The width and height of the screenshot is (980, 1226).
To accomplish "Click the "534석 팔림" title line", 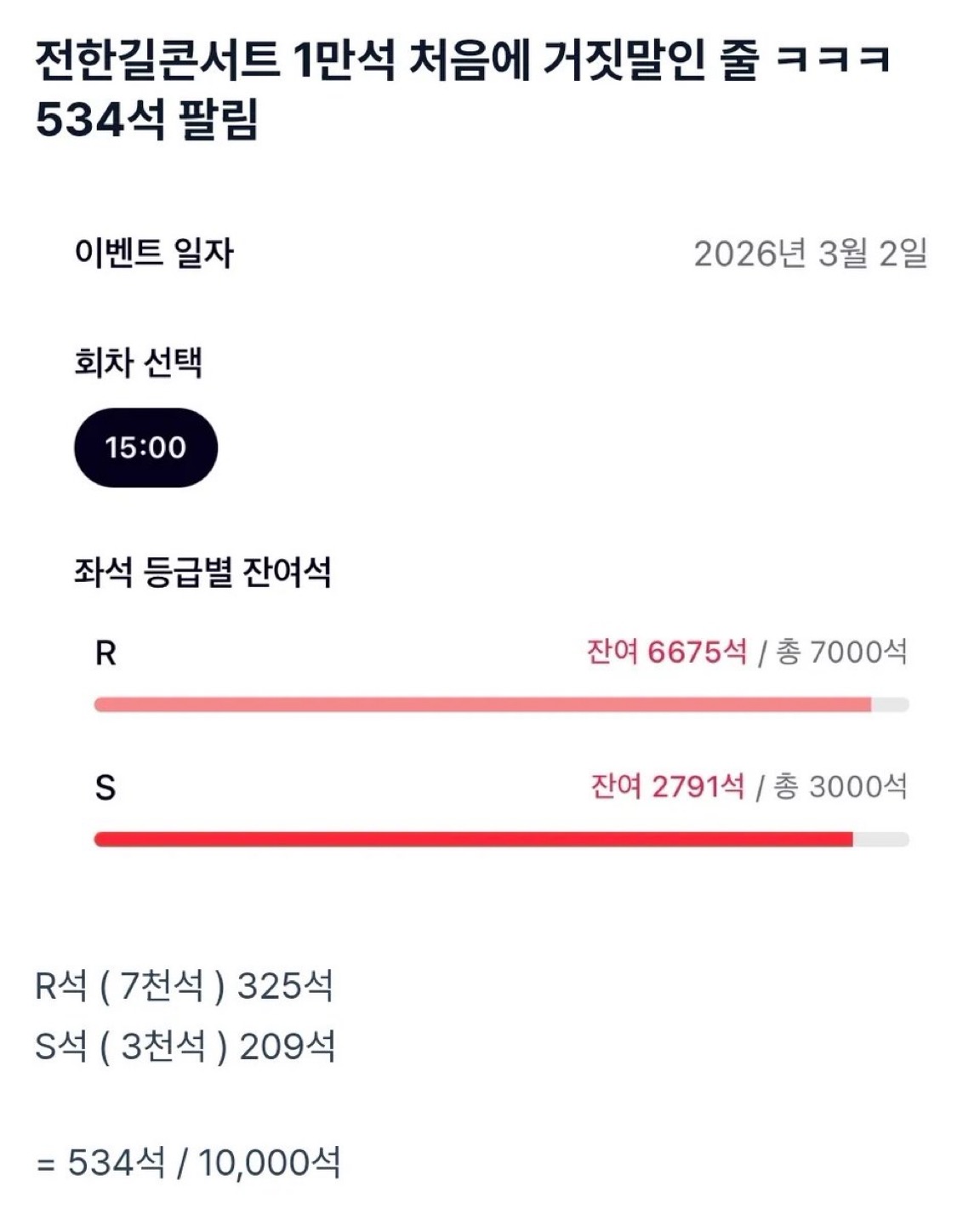I will [x=146, y=120].
